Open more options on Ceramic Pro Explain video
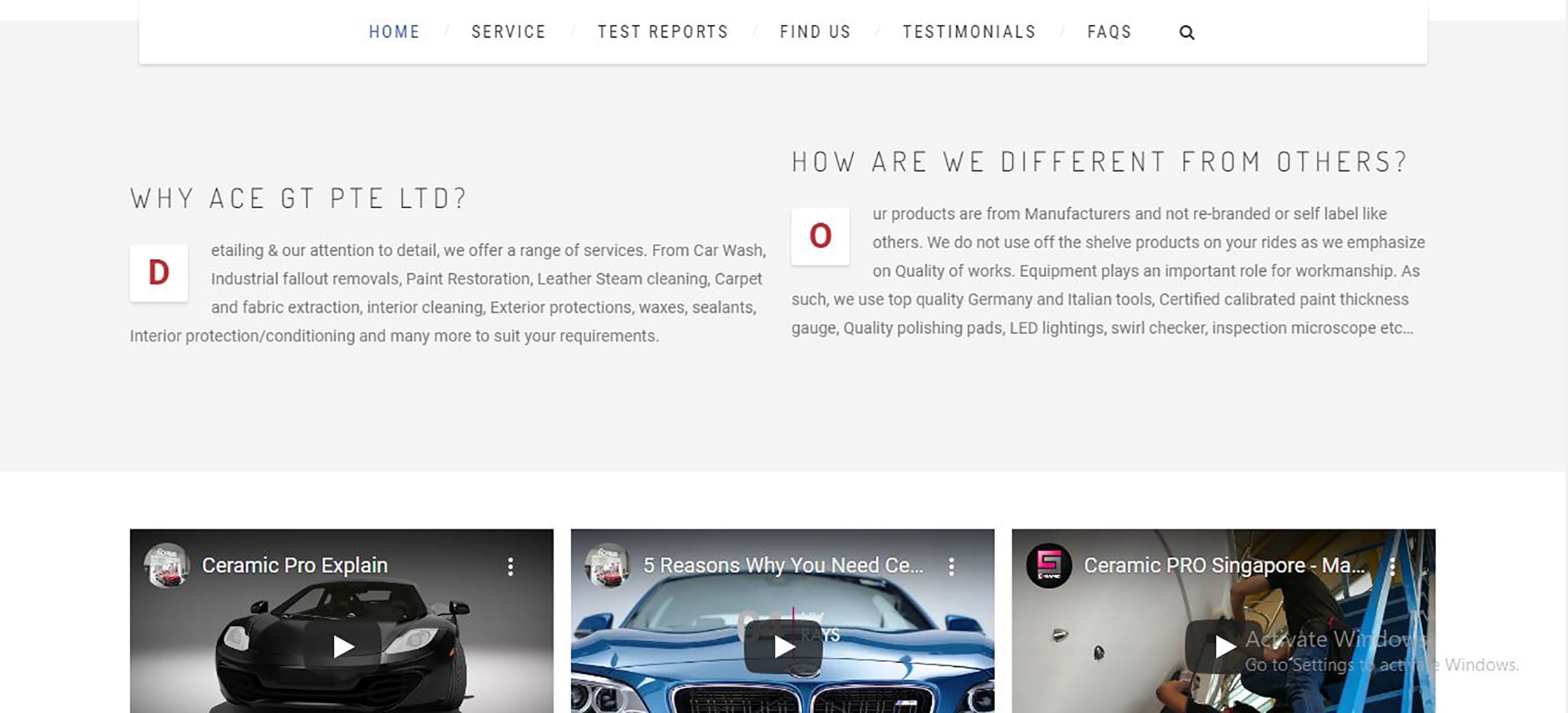The height and width of the screenshot is (713, 1568). pos(510,566)
